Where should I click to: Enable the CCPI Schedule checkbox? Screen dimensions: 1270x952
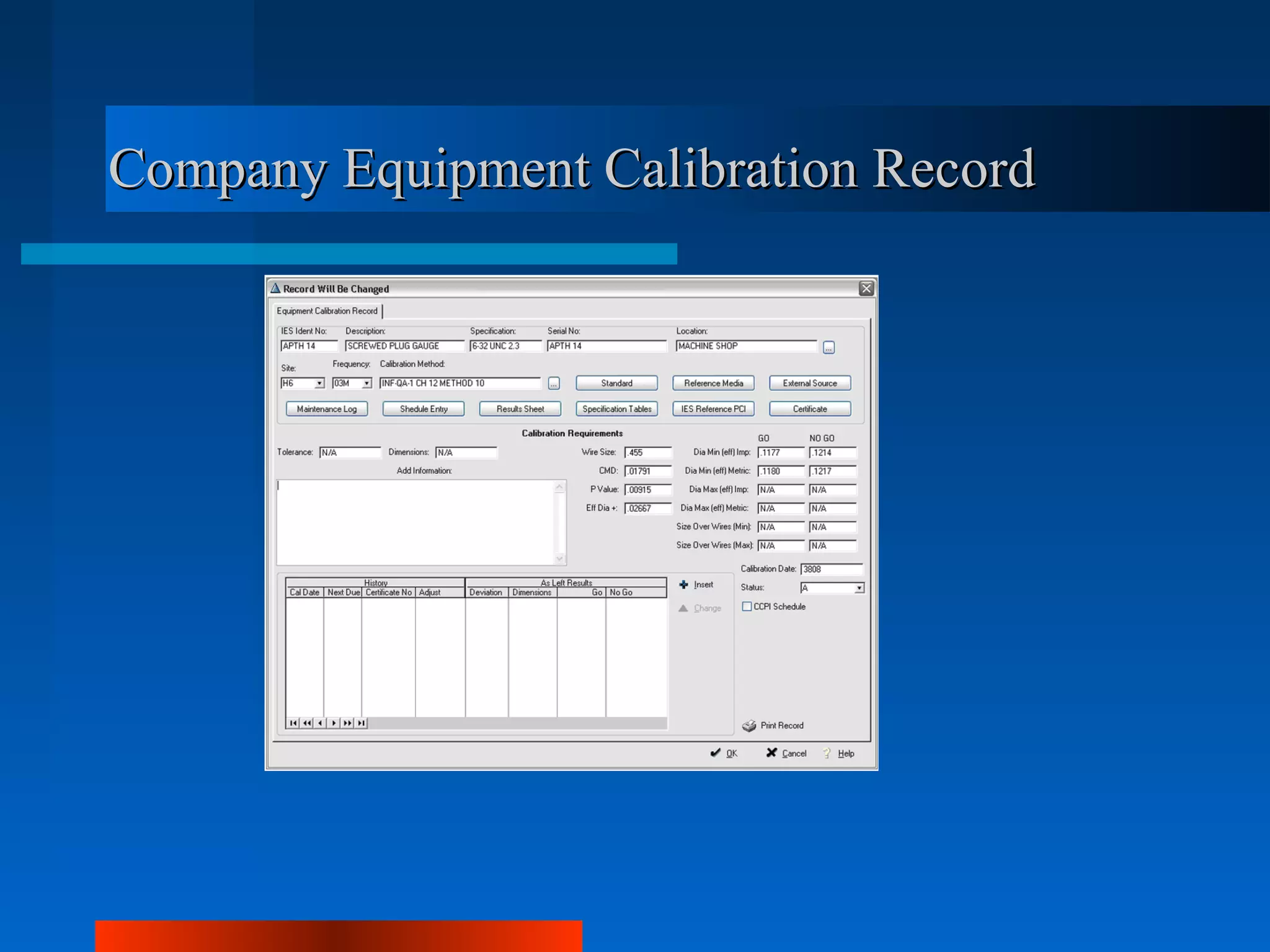[747, 606]
